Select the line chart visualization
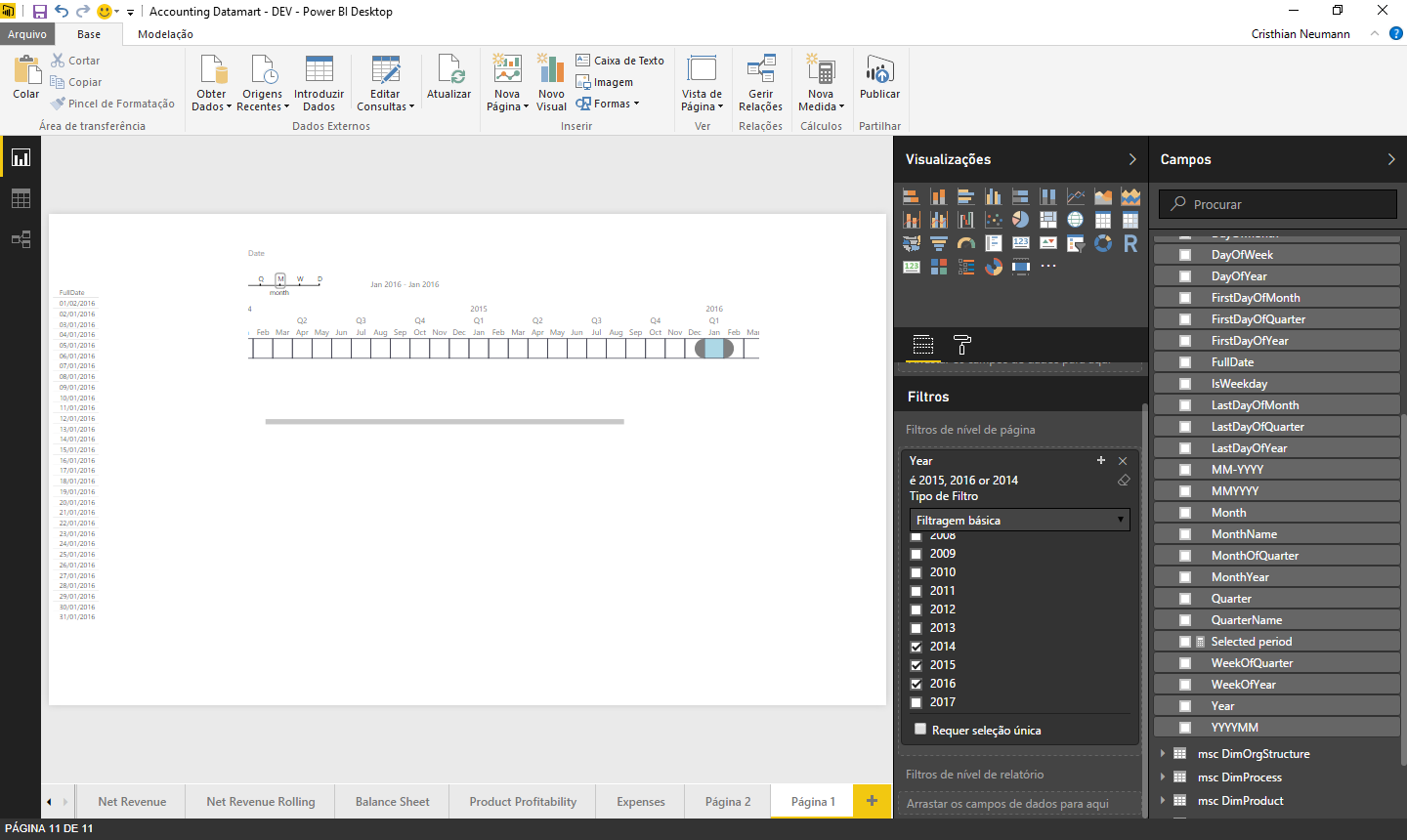Screen dimensions: 1407x840 tap(1075, 196)
